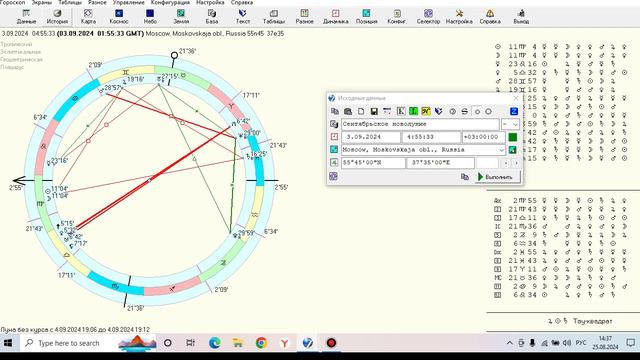Click the green color square beside timezone
This screenshot has height=360, width=640.
pos(513,137)
